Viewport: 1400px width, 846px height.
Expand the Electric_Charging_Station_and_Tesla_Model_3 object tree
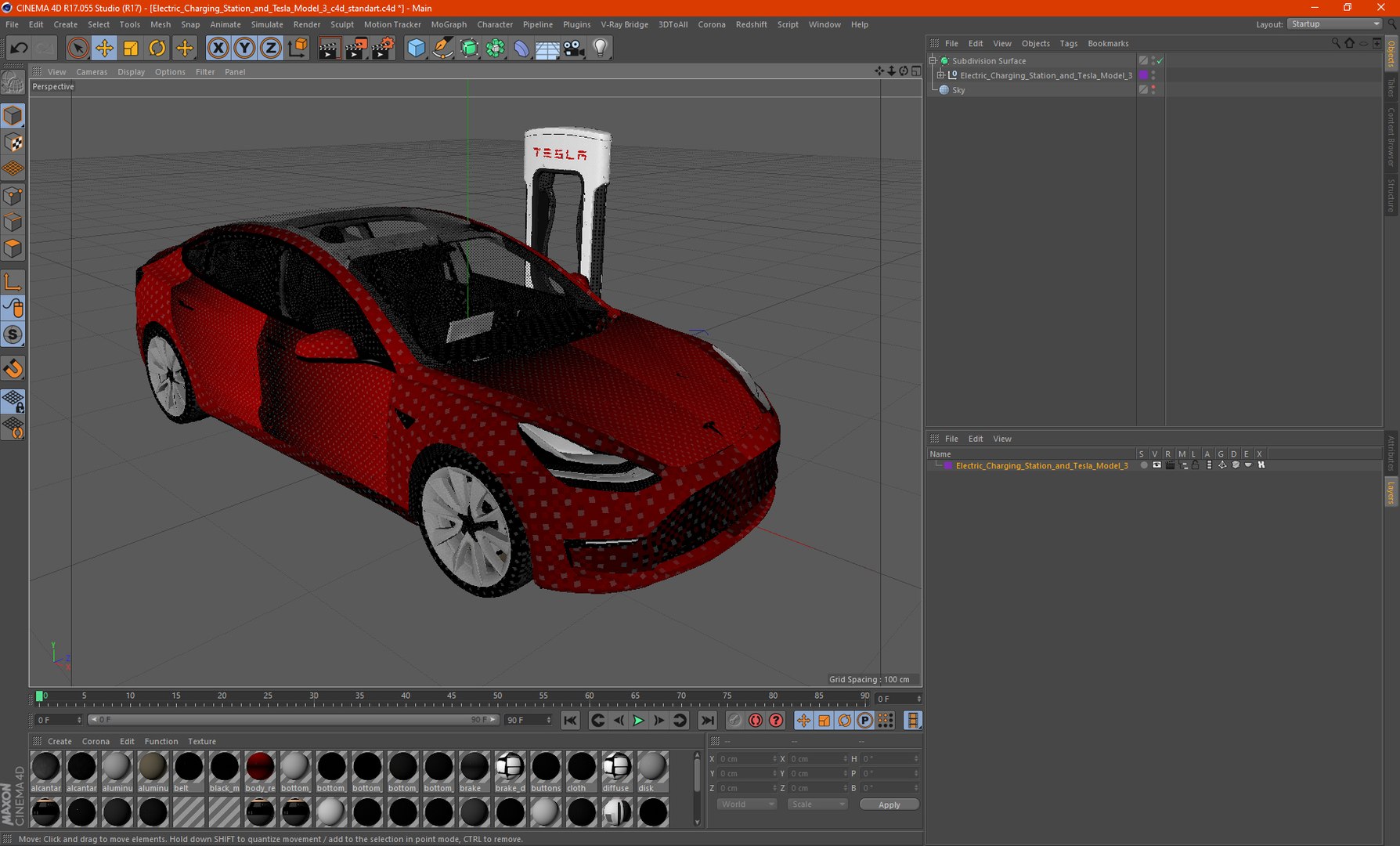941,75
